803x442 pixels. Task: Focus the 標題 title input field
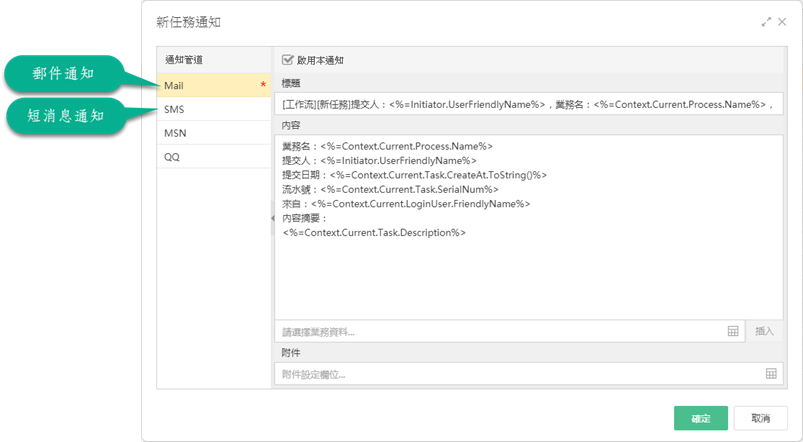click(529, 104)
